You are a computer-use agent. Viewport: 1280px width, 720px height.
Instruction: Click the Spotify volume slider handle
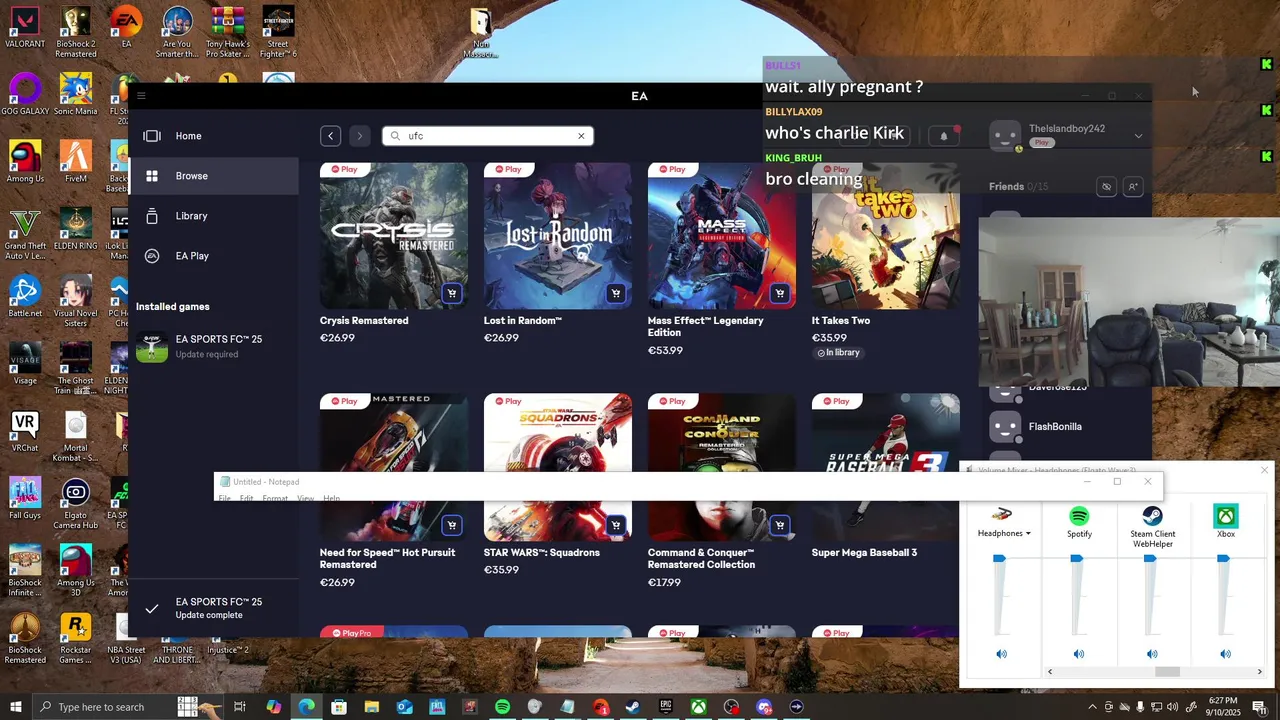coord(1076,559)
